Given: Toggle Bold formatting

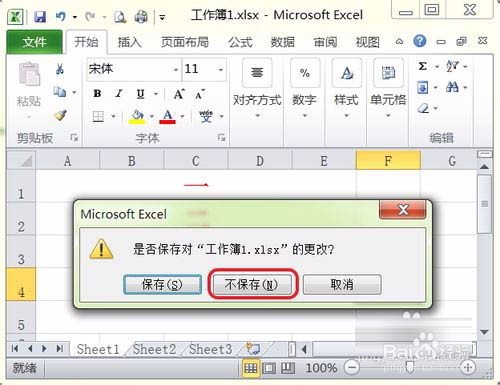Looking at the screenshot, I should [x=97, y=94].
